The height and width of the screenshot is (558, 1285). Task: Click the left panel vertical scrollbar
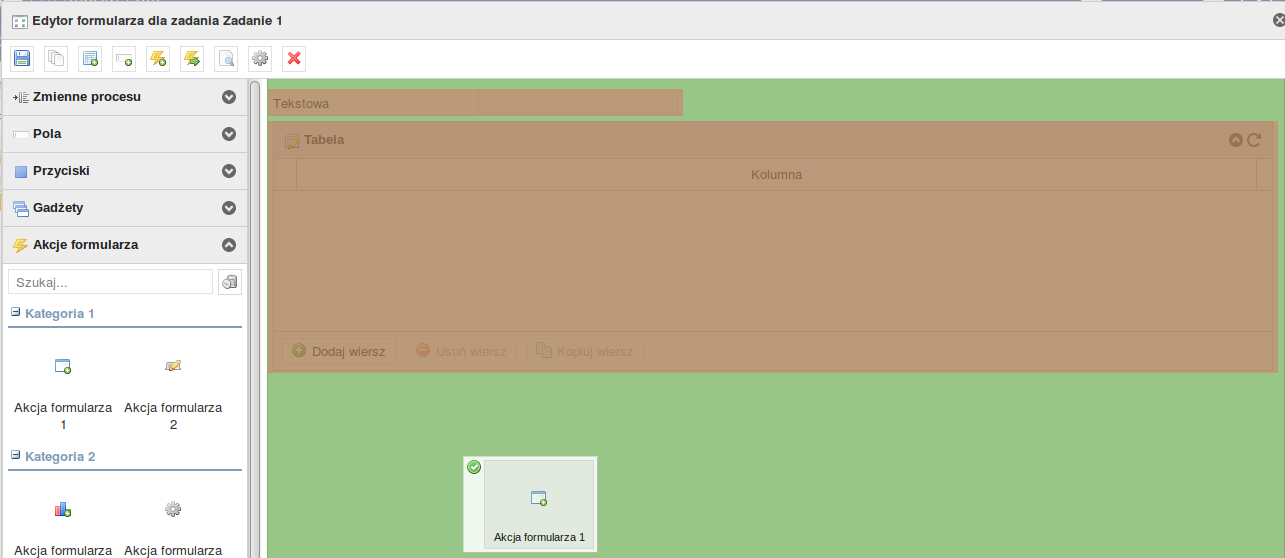255,318
